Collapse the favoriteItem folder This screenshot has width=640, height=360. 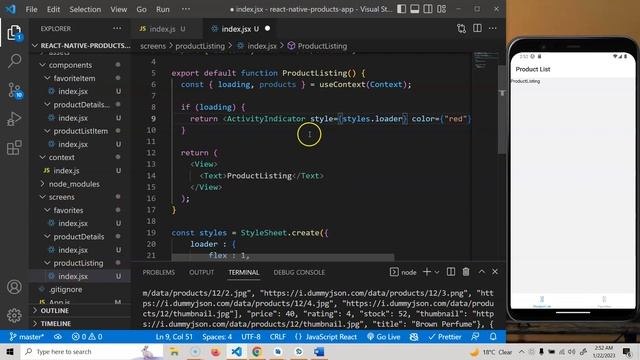click(80, 78)
